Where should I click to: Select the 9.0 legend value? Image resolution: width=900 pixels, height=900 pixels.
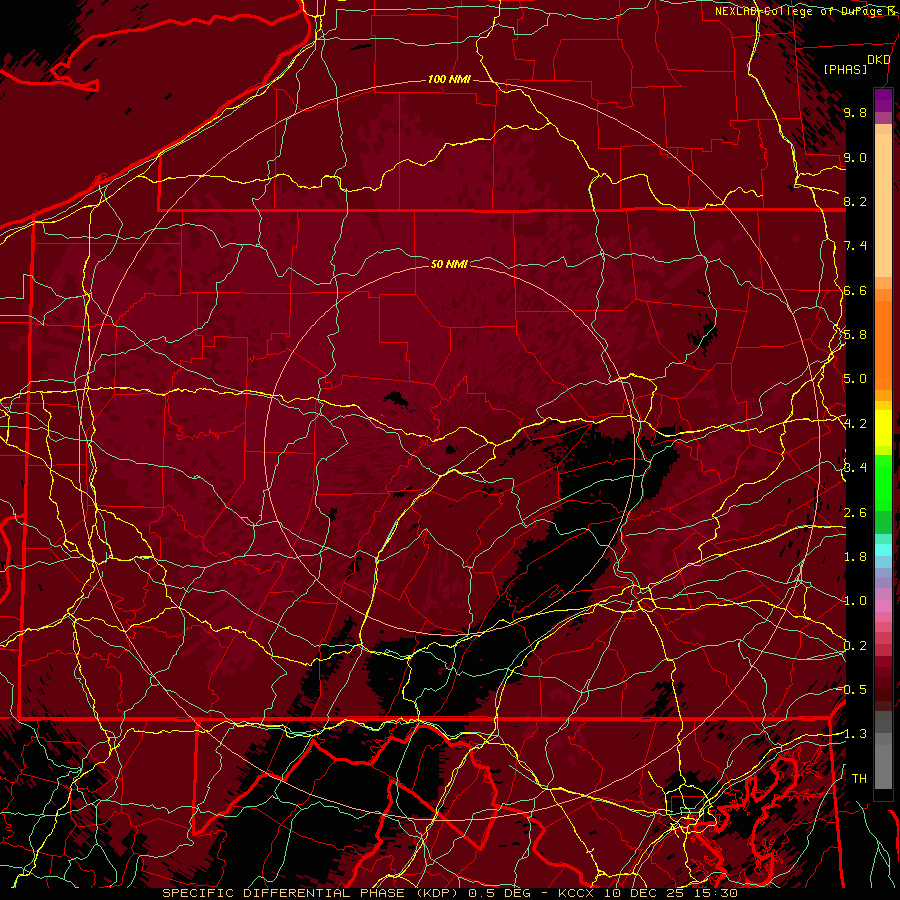pos(855,157)
